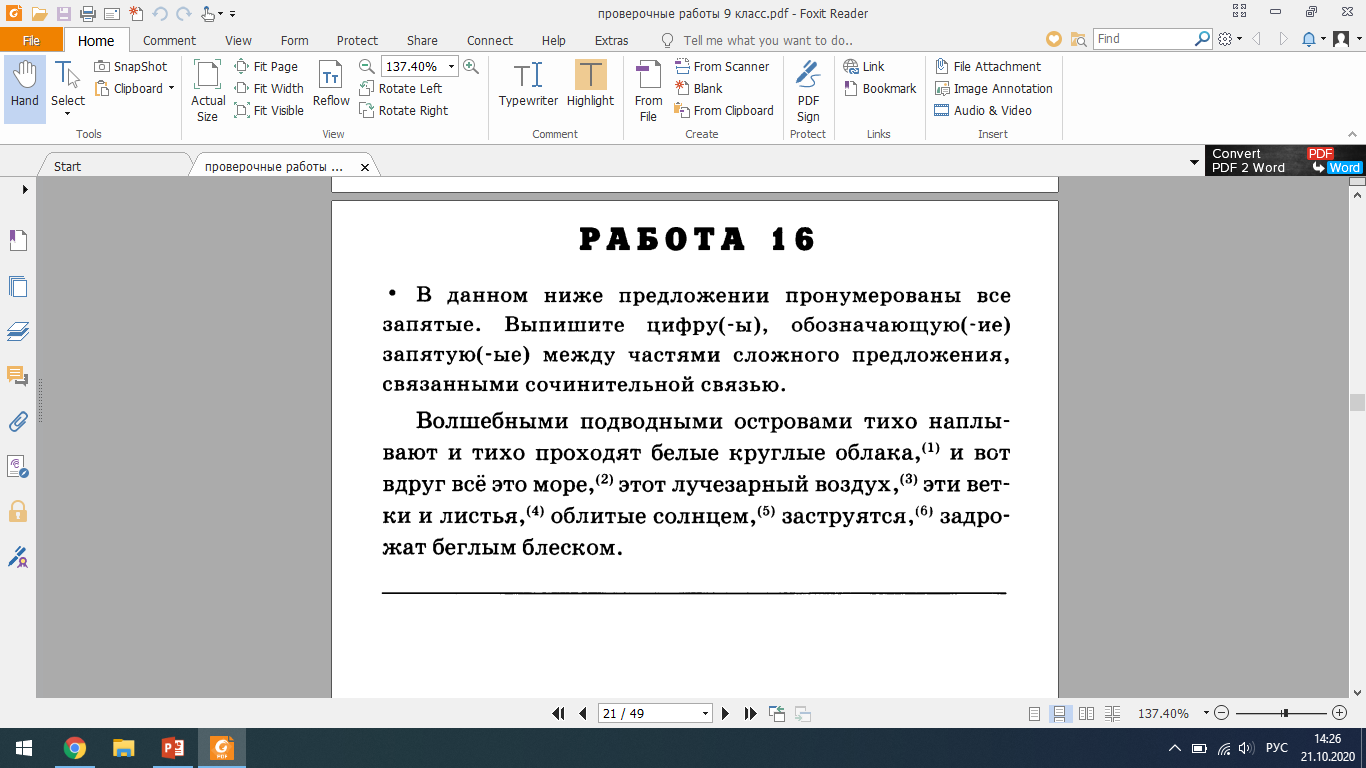Image resolution: width=1366 pixels, height=768 pixels.
Task: Open the Attachments paperclip panel
Action: tap(18, 421)
